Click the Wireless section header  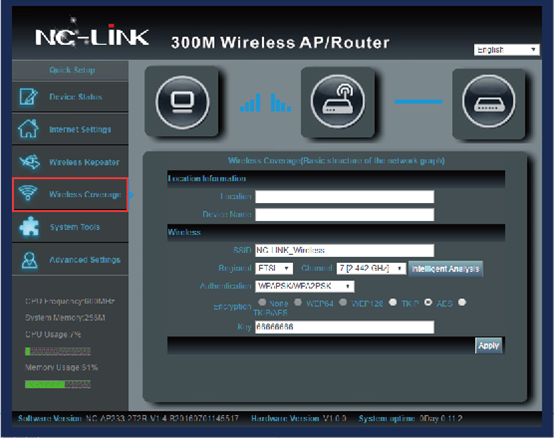336,232
